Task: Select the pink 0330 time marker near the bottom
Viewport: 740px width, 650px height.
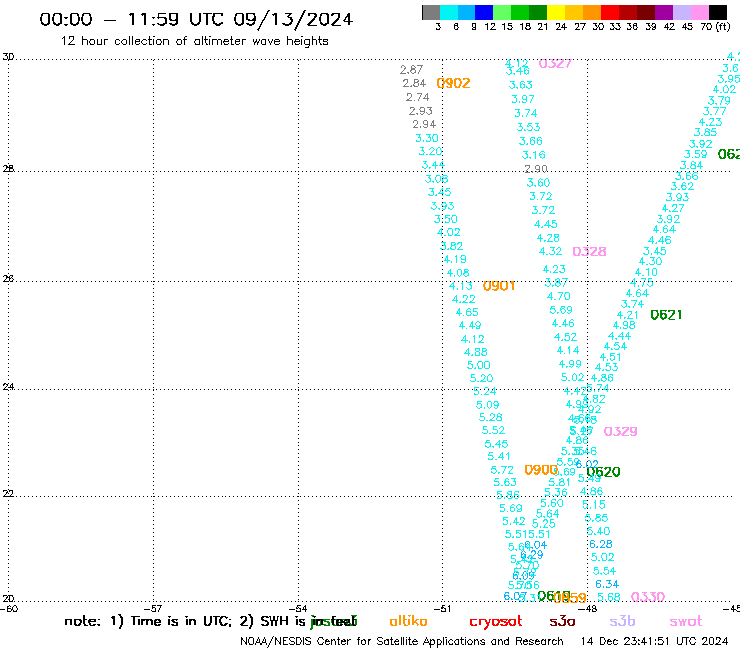Action: click(648, 597)
